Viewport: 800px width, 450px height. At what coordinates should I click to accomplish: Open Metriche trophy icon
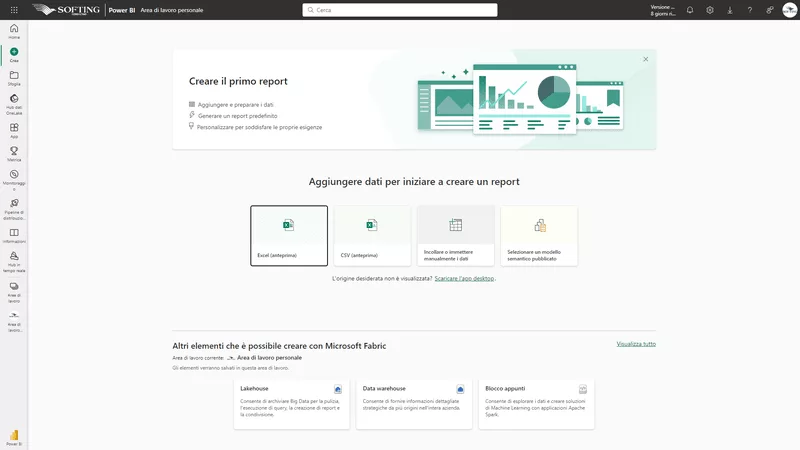(14, 154)
